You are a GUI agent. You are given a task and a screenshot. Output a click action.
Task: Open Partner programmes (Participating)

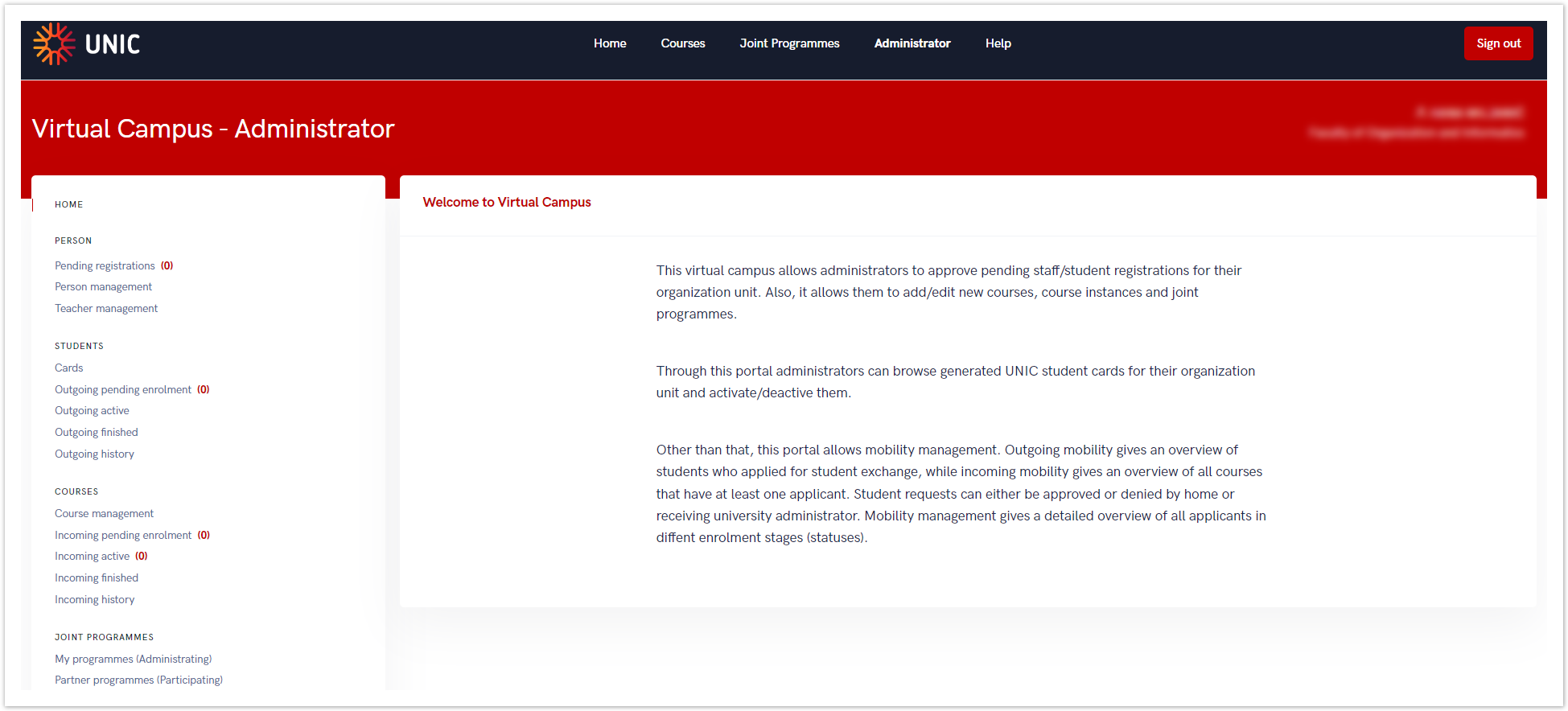(138, 680)
